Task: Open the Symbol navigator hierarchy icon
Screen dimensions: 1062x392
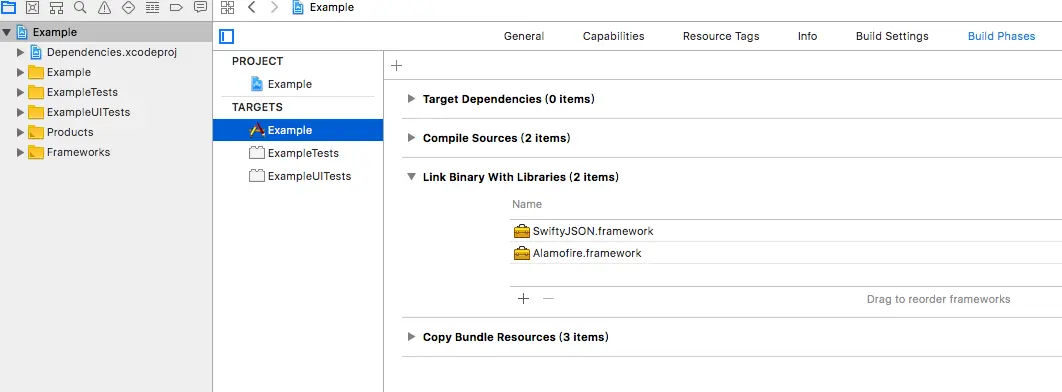Action: [x=57, y=8]
